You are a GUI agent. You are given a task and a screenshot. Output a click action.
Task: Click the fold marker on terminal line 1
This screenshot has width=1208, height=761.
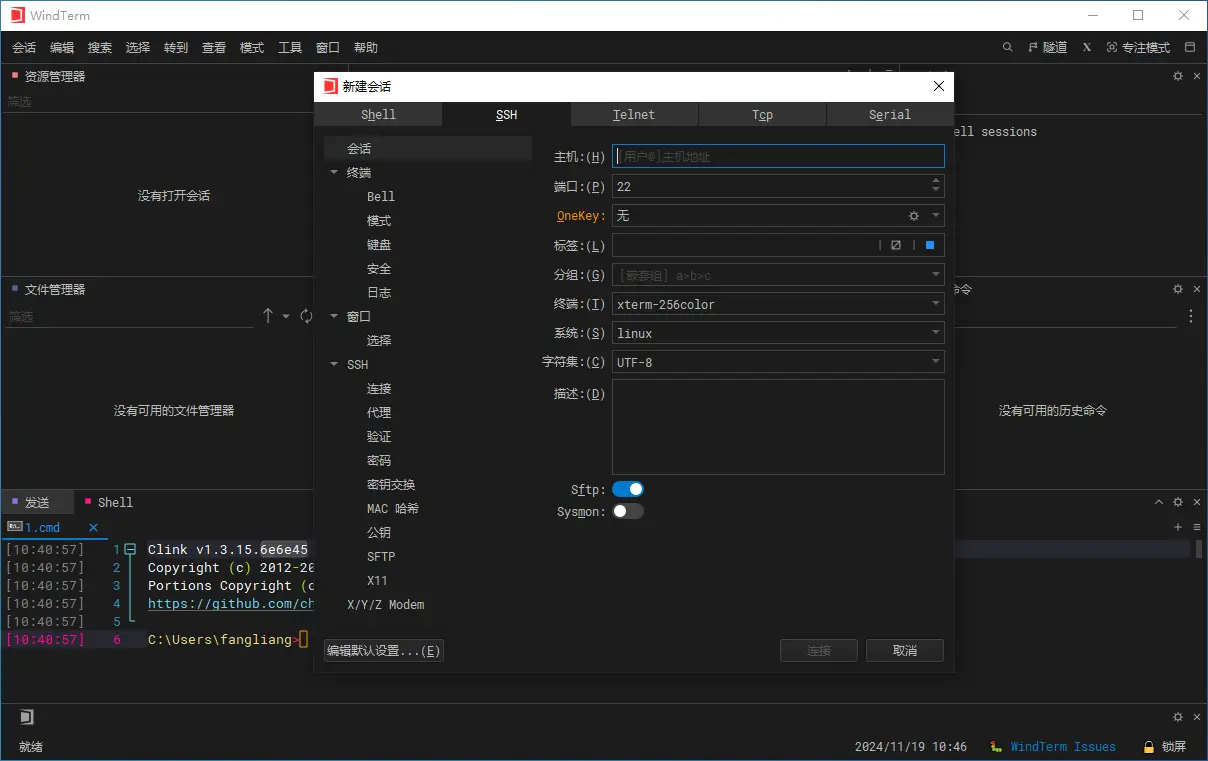pos(130,550)
